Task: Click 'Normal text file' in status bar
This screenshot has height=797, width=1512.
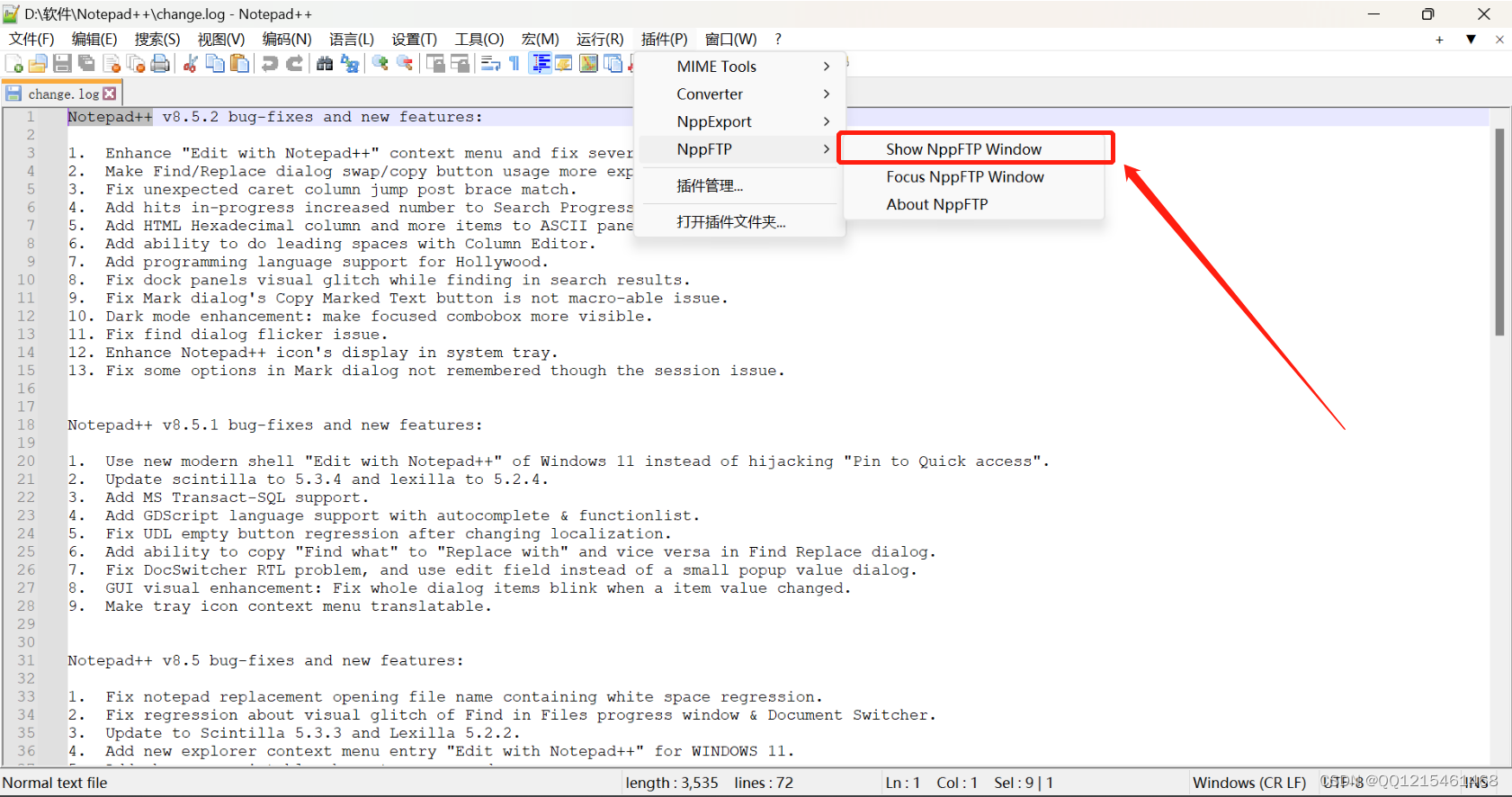Action: [x=55, y=783]
